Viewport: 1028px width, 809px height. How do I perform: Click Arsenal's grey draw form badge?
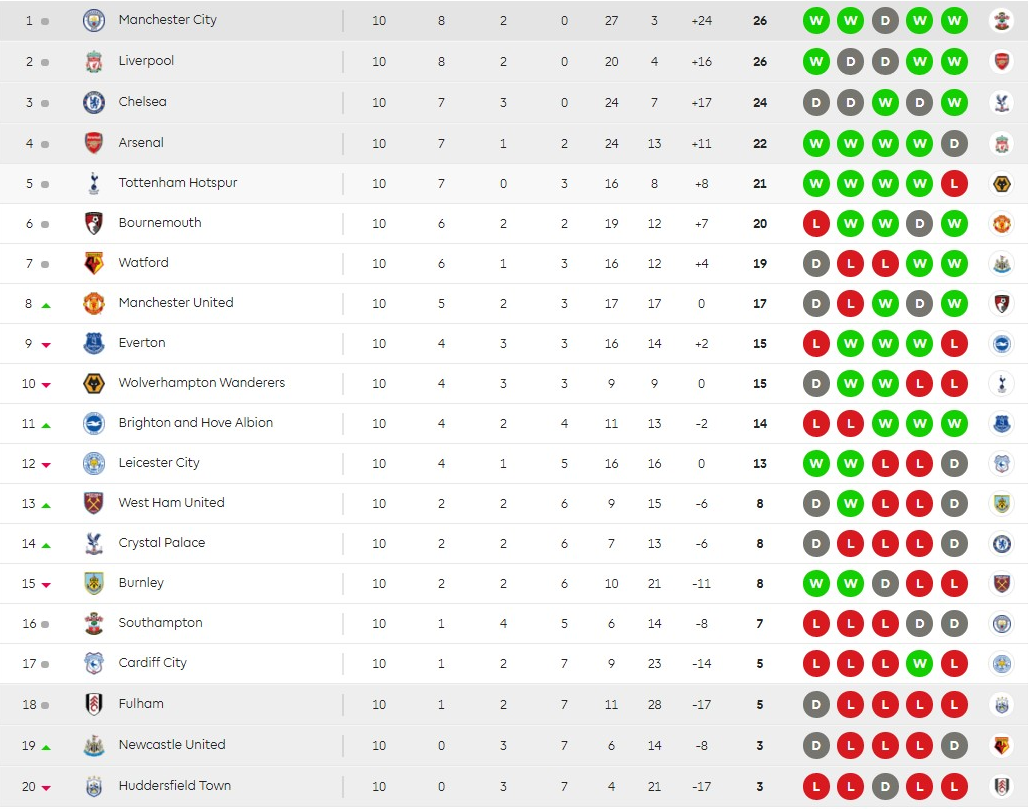coord(954,143)
